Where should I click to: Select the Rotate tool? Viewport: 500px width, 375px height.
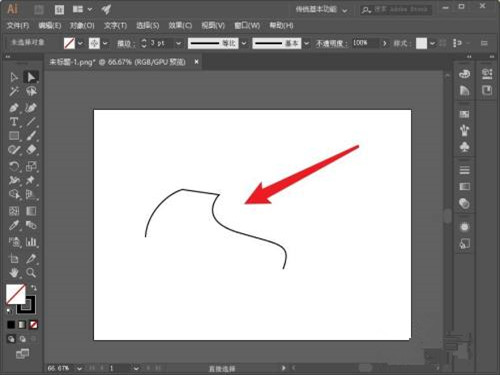14,166
